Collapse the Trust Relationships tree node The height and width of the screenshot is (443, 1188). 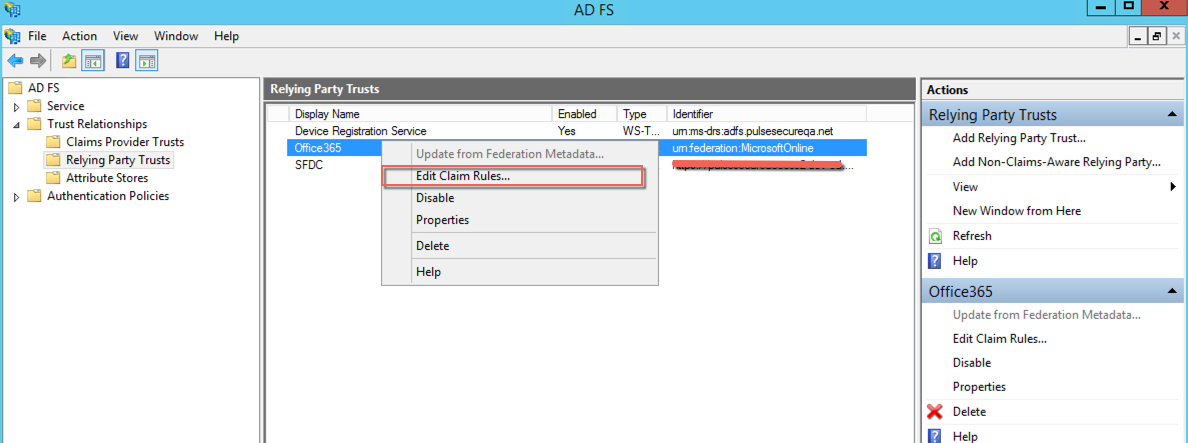[x=16, y=124]
